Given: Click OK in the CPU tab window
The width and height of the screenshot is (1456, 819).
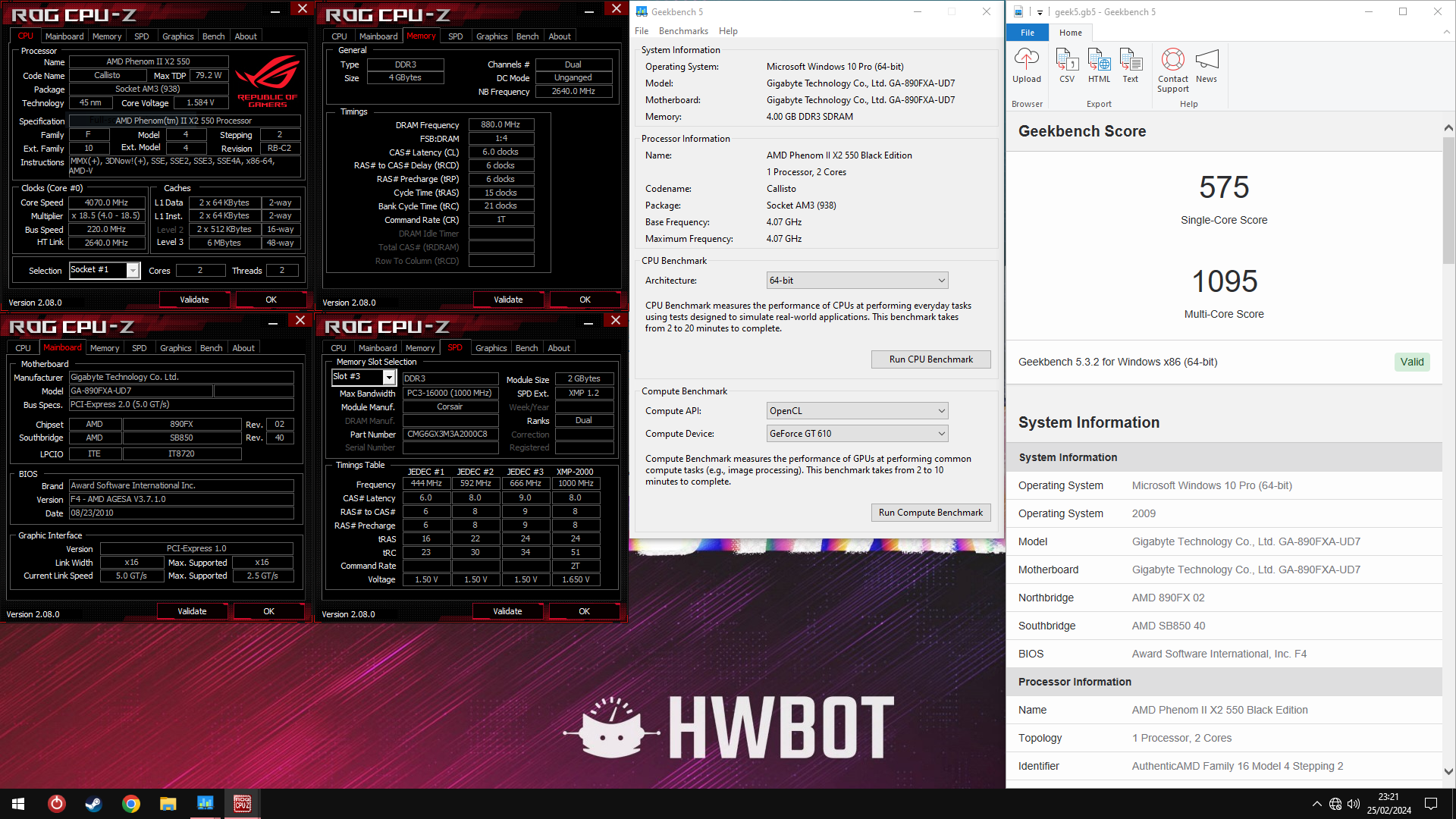Looking at the screenshot, I should coord(271,300).
